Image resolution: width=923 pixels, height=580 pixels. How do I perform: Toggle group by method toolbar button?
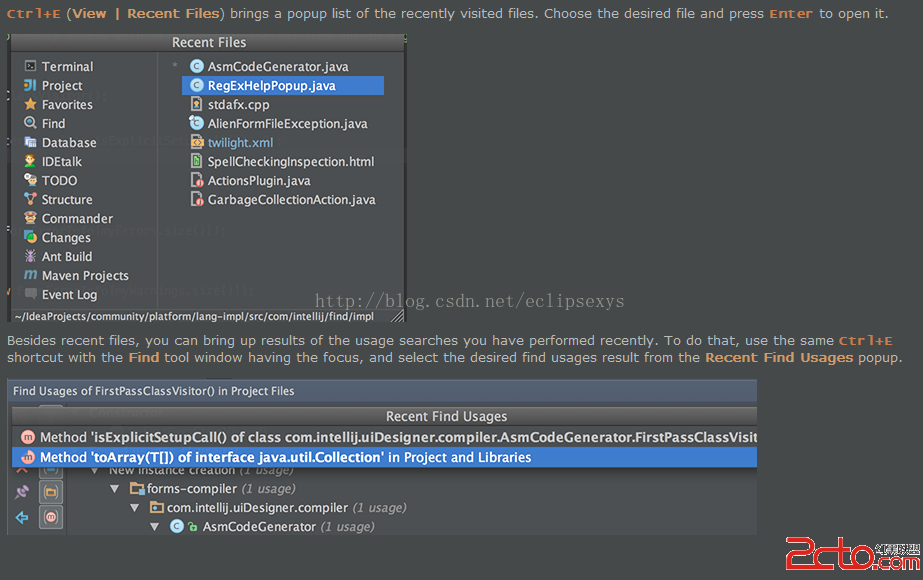point(51,518)
